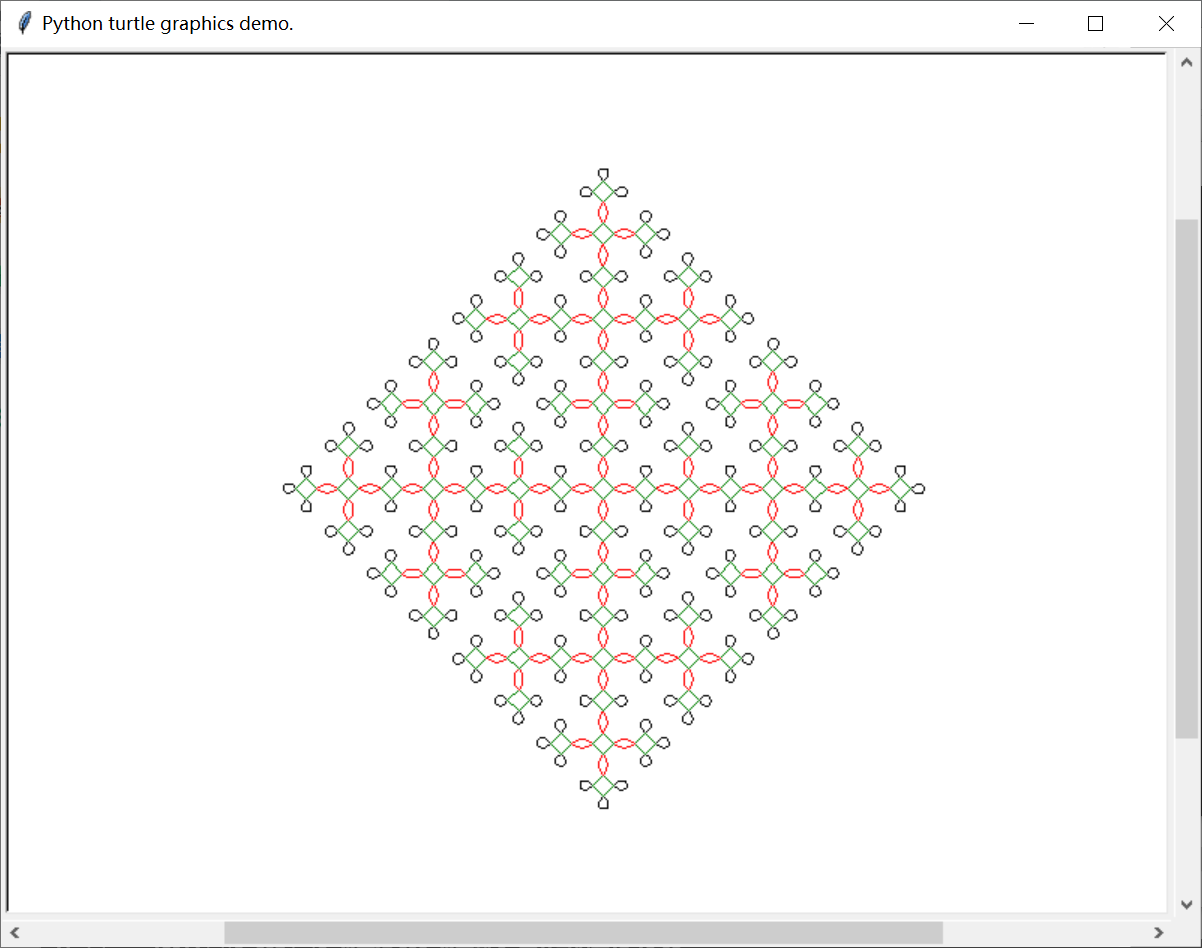Minimize the turtle graphics demo window
This screenshot has width=1202, height=948.
pos(1026,24)
